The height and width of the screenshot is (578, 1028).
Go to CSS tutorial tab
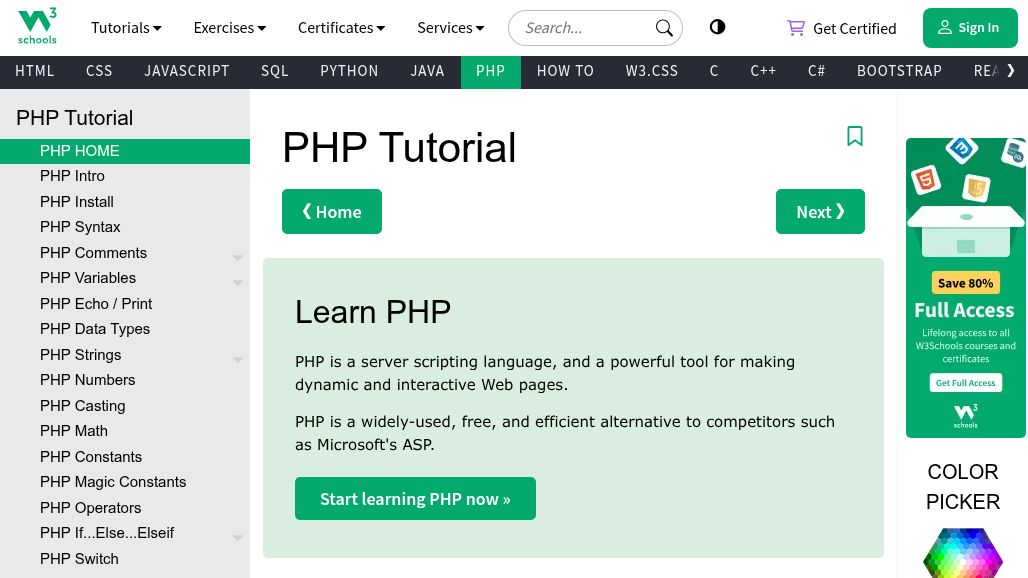click(x=99, y=71)
